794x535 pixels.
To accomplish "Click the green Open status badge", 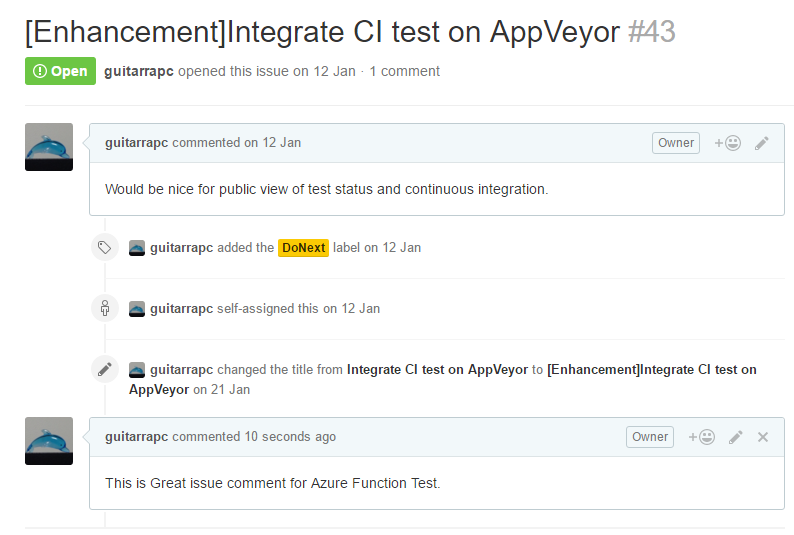I will [61, 71].
